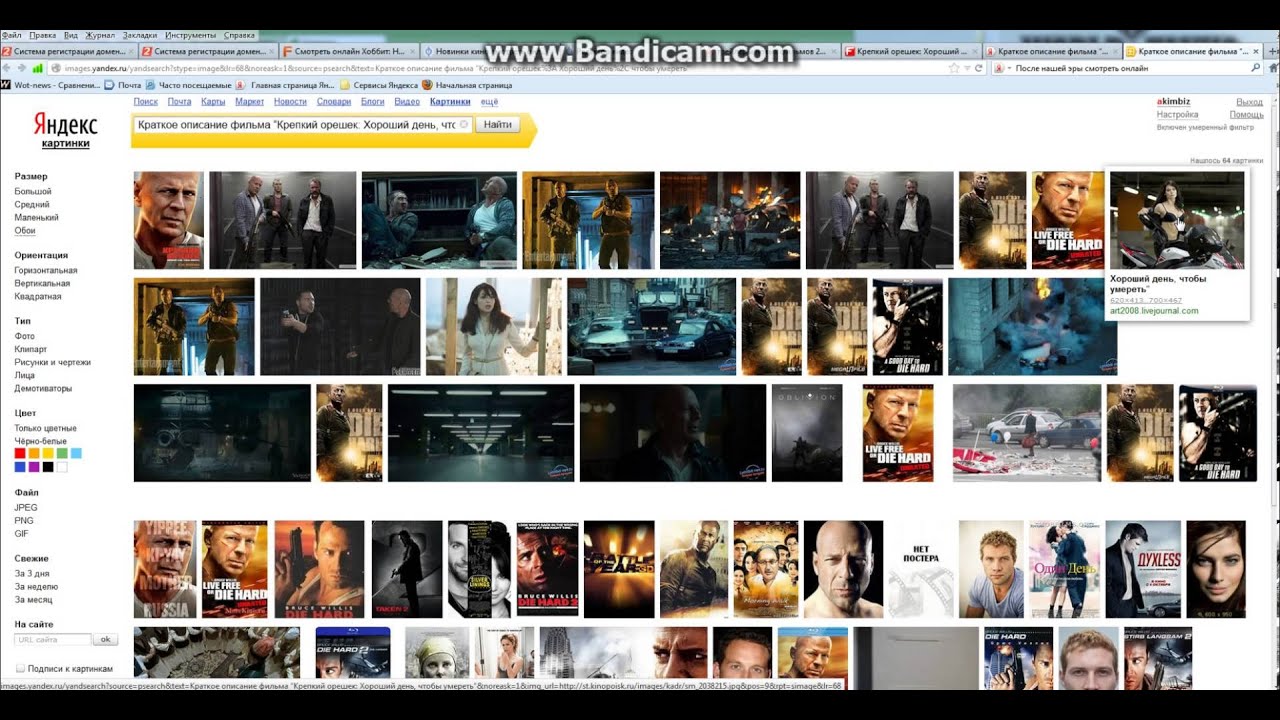Open the Настройка link

tap(1177, 115)
